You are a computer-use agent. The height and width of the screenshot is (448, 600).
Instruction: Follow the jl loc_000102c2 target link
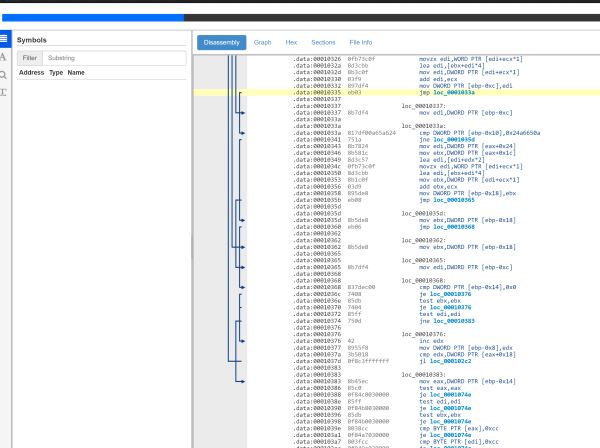coord(453,360)
